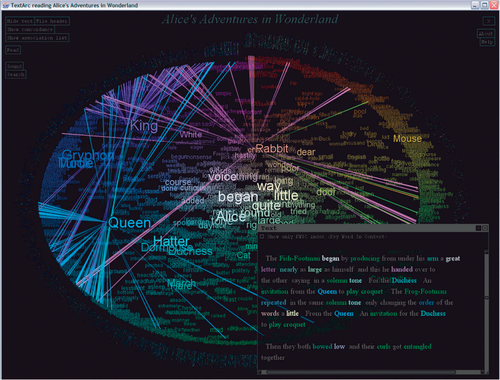Image resolution: width=500 pixels, height=380 pixels.
Task: Click the word bowed in Text panel
Action: click(x=322, y=346)
